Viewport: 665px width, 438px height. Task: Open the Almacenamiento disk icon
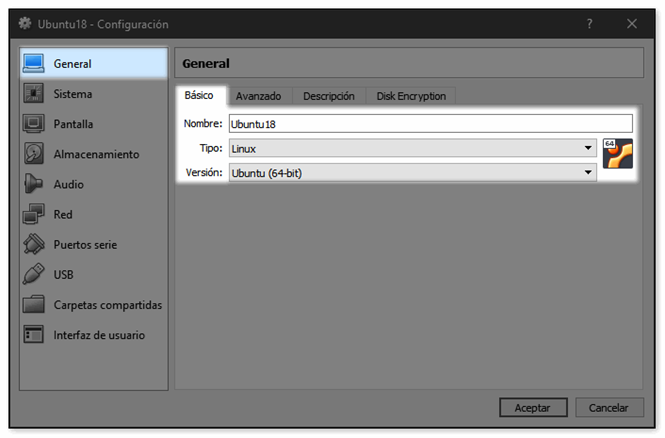(x=34, y=154)
